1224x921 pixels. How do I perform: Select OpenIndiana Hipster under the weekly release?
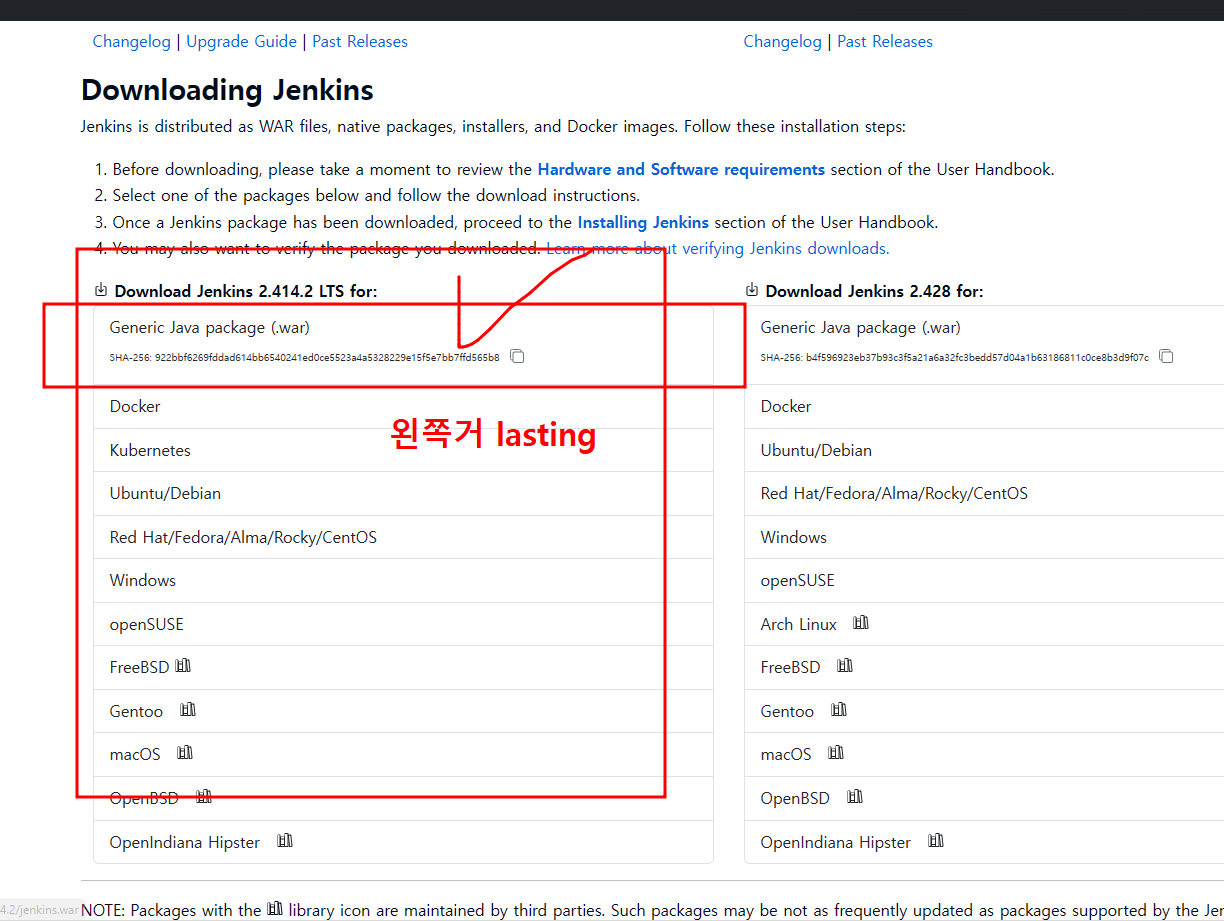click(984, 842)
